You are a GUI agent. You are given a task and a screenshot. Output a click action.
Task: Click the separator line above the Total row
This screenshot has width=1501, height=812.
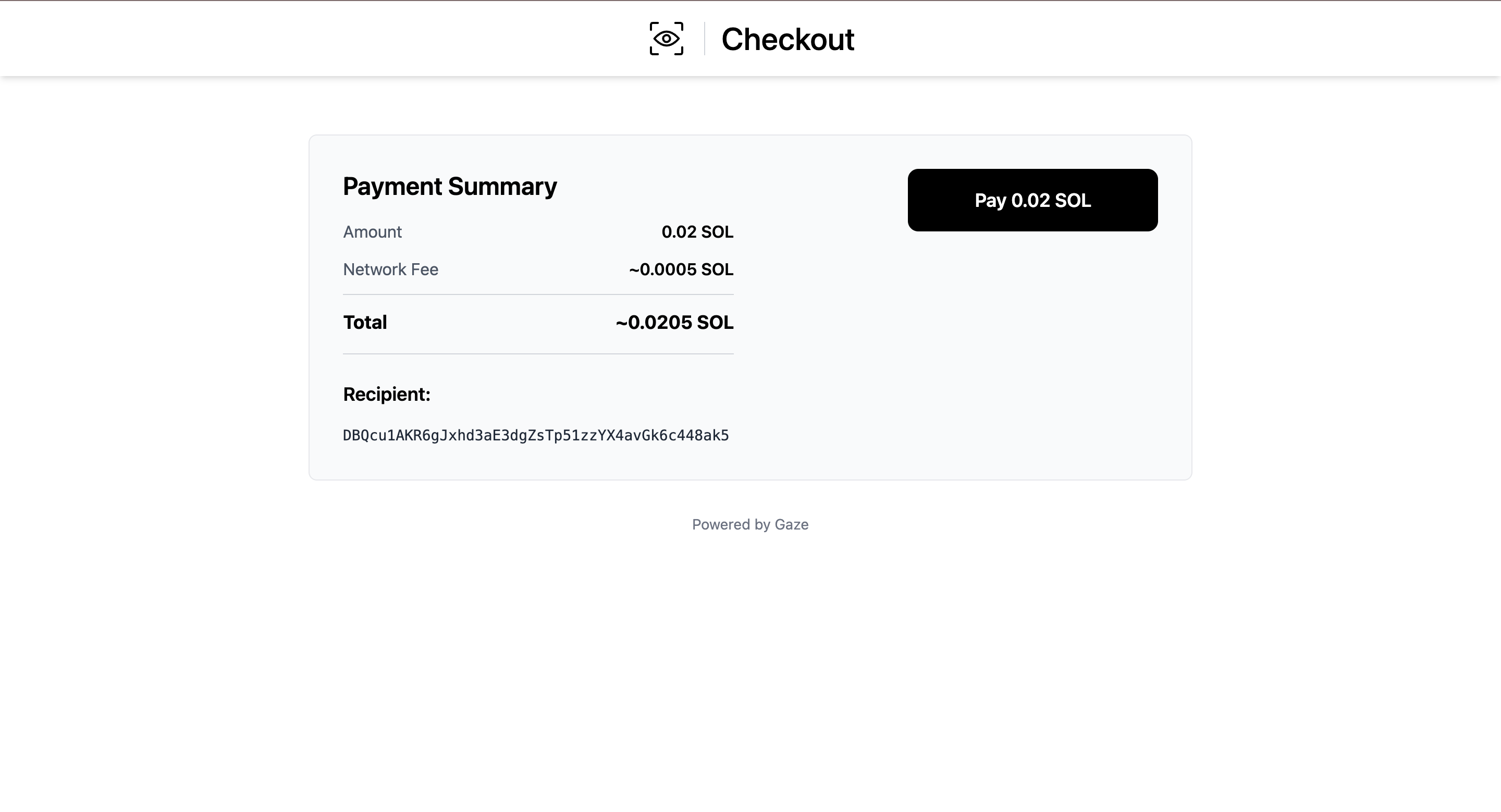click(x=538, y=295)
